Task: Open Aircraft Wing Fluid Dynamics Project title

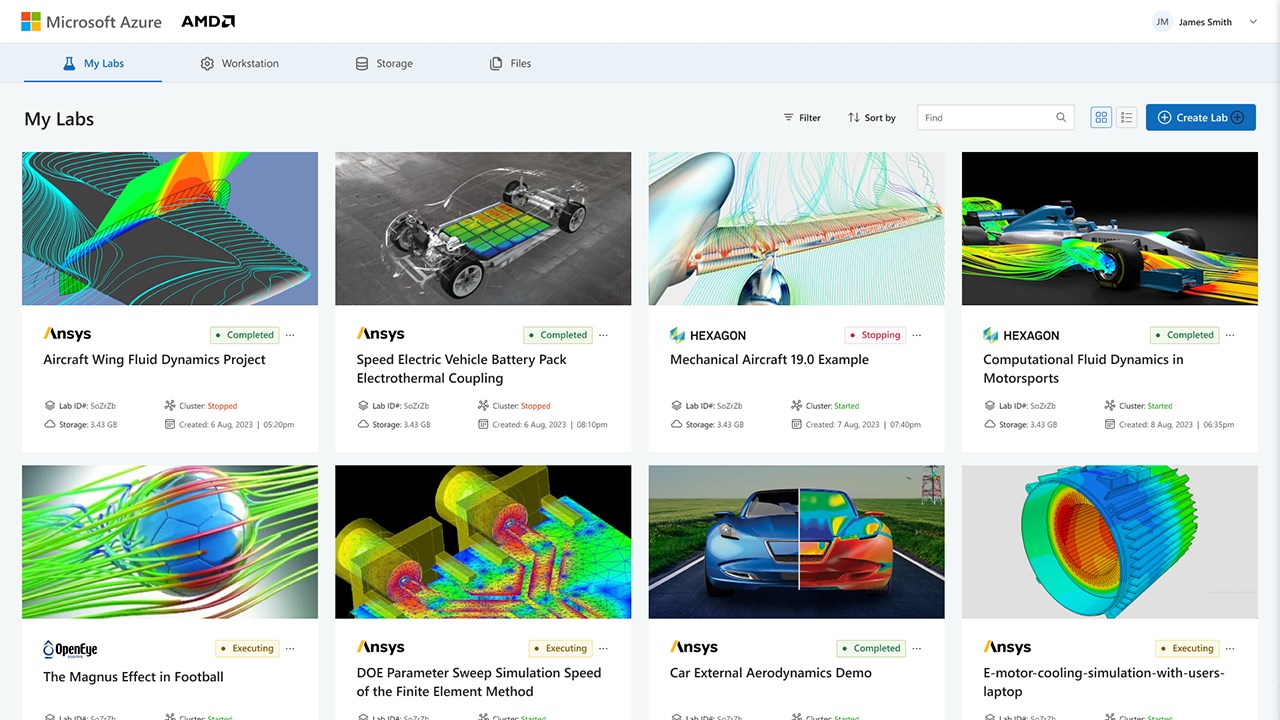Action: pyautogui.click(x=154, y=360)
